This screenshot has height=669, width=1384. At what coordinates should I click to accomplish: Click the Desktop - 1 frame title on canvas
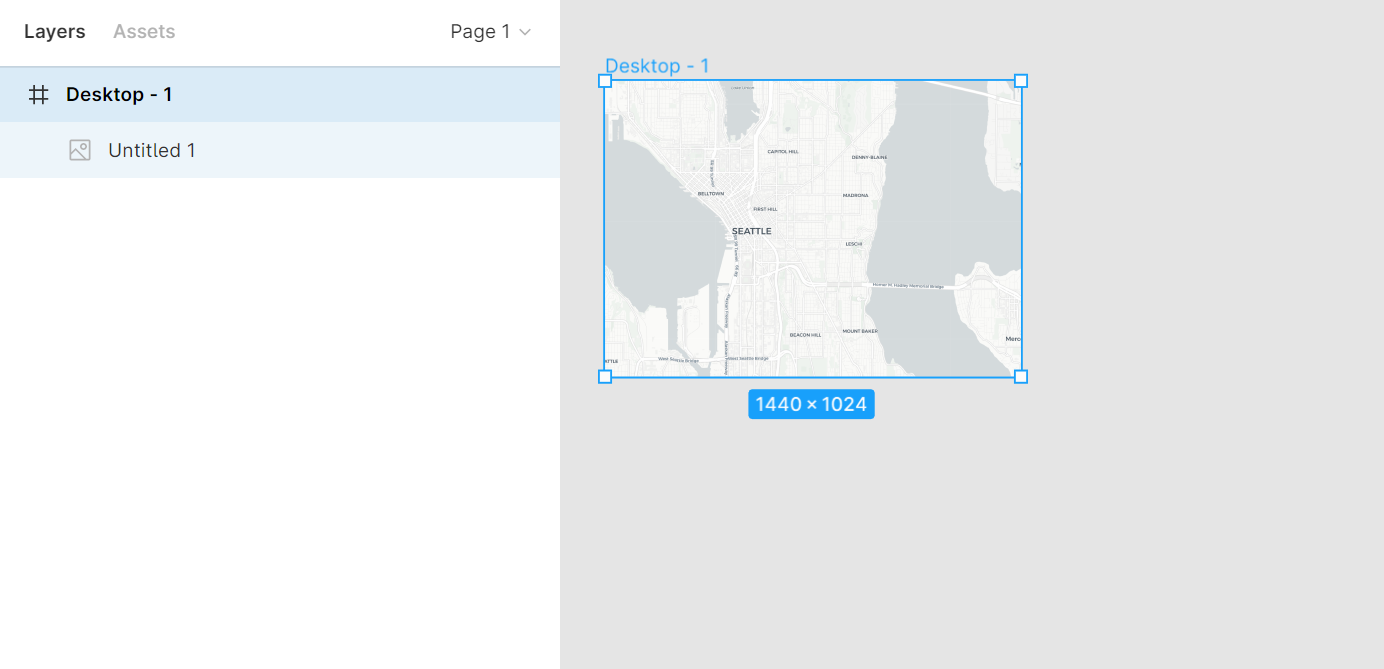tap(657, 66)
